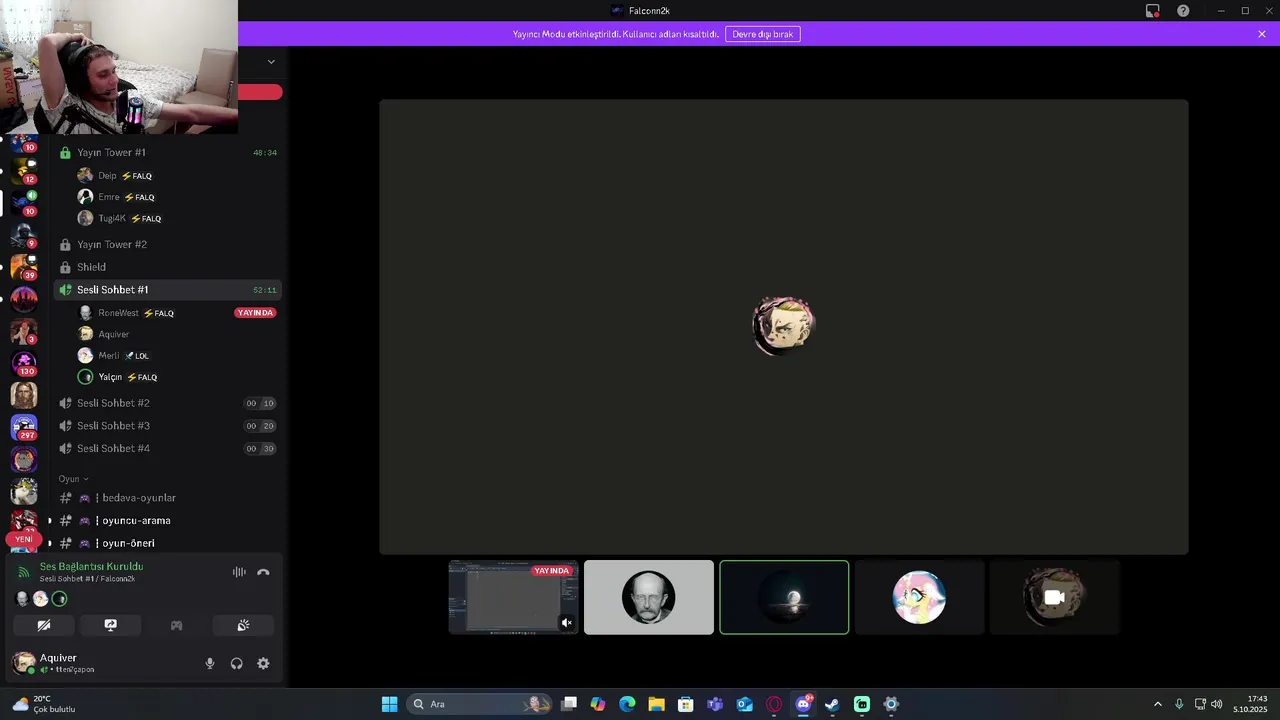The image size is (1280, 720).
Task: Open Microsoft Edge from the taskbar
Action: click(x=627, y=704)
